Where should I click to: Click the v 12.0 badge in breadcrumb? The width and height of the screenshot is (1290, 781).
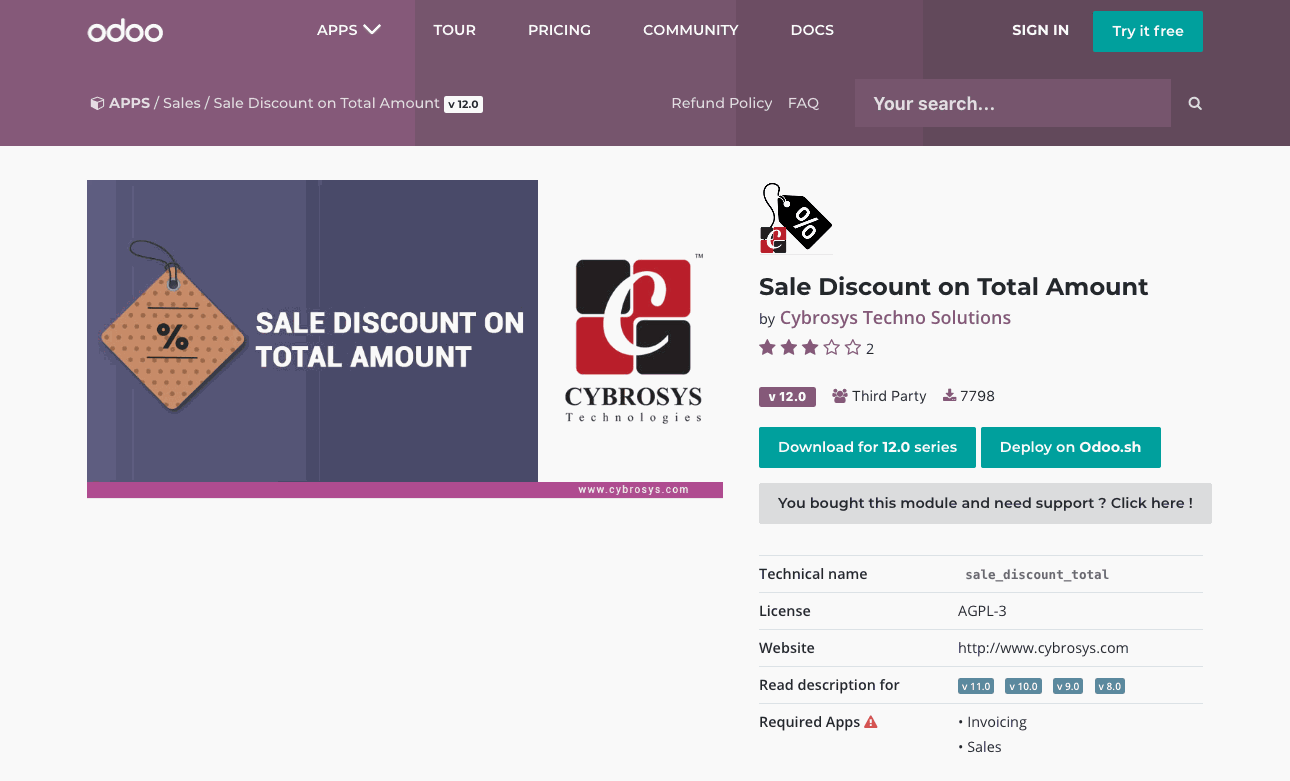point(464,104)
